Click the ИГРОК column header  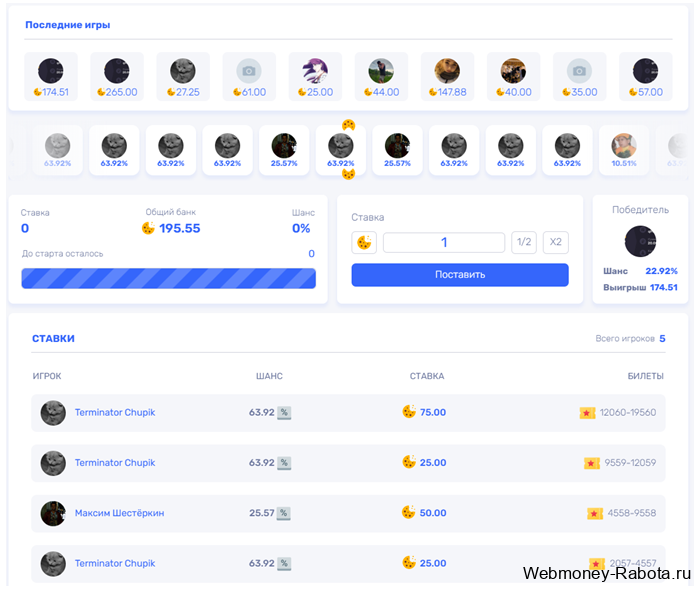pos(47,376)
